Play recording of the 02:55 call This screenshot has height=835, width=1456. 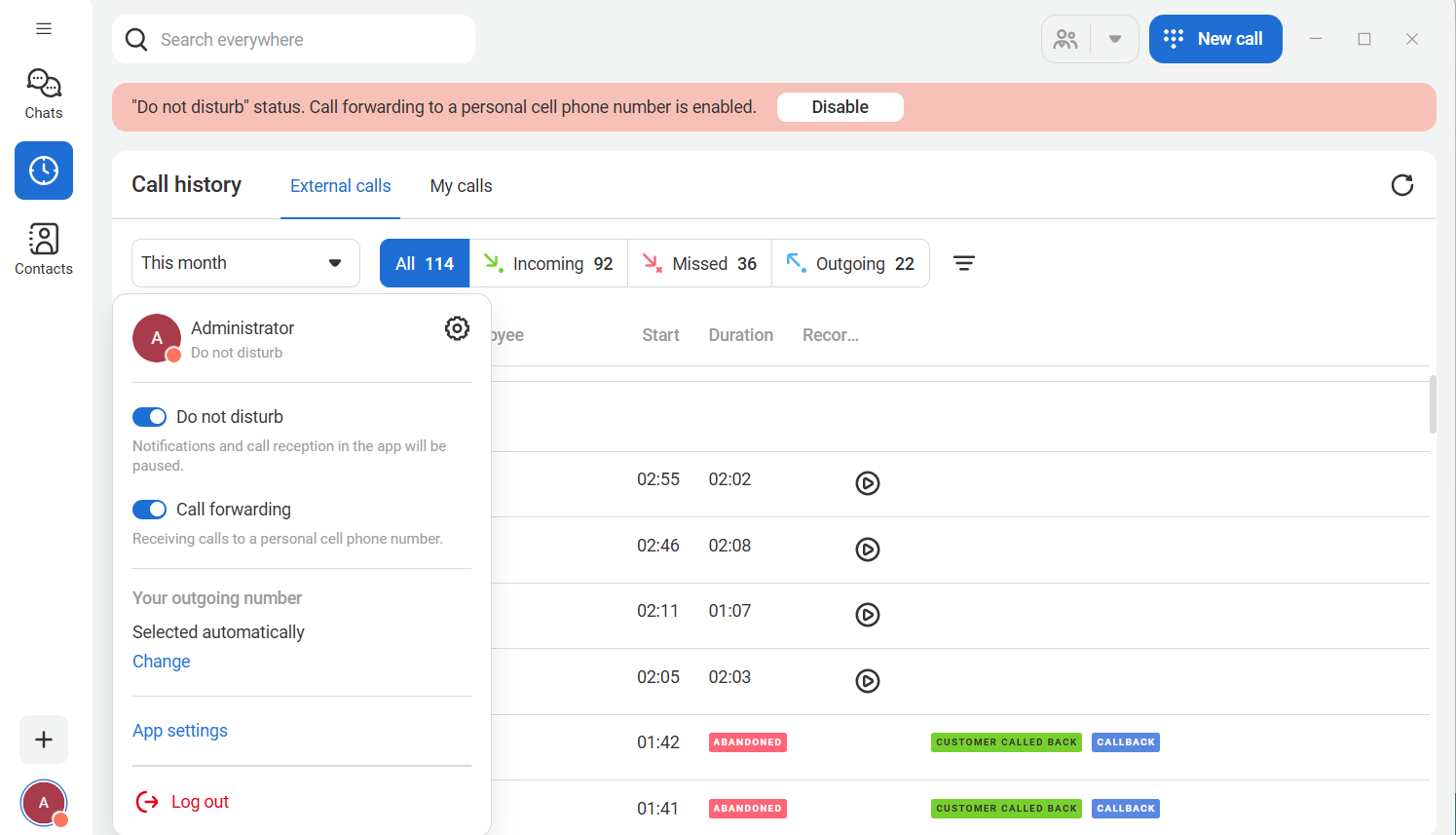pos(867,483)
